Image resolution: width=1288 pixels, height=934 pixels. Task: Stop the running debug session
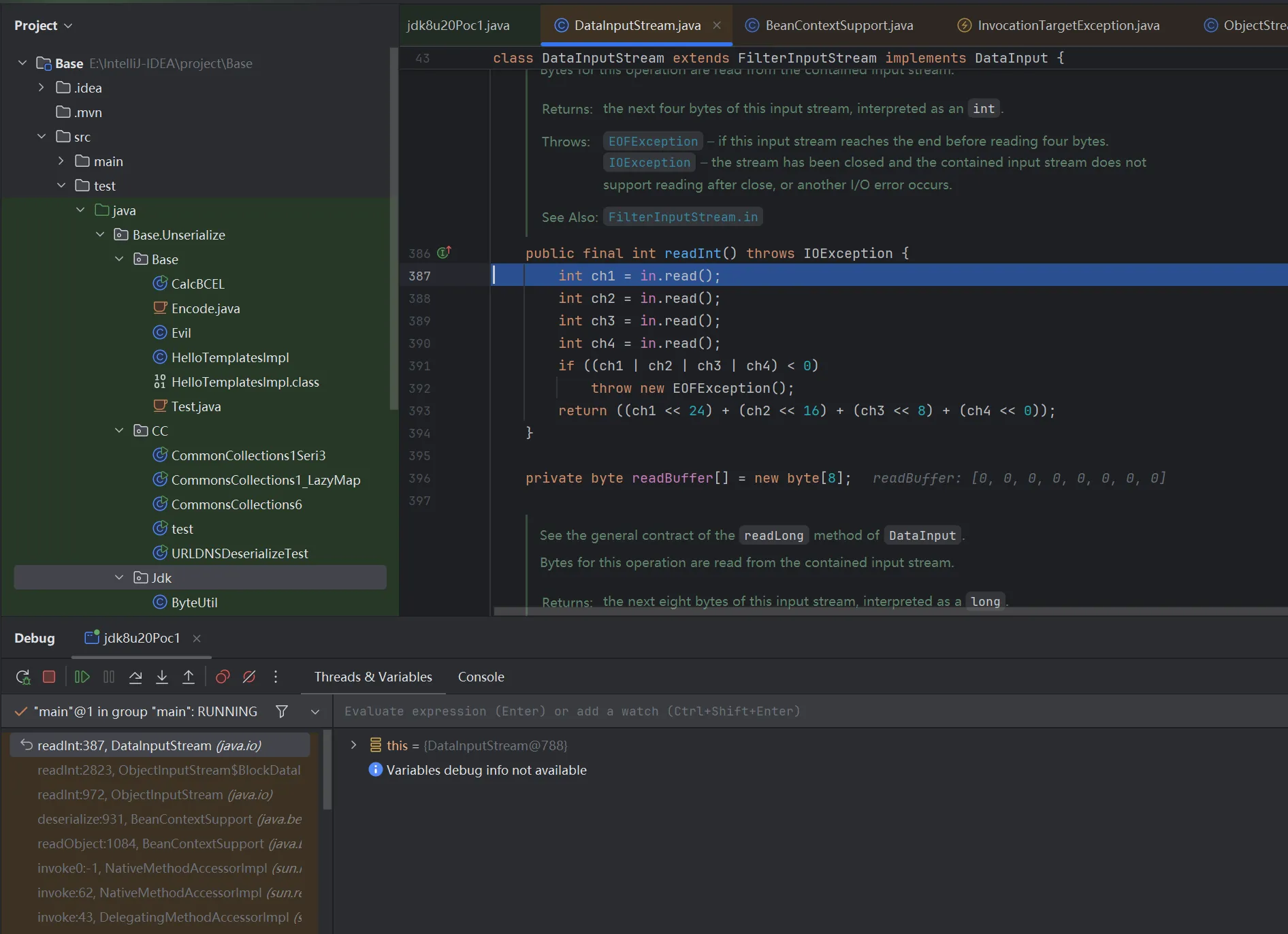pos(49,677)
